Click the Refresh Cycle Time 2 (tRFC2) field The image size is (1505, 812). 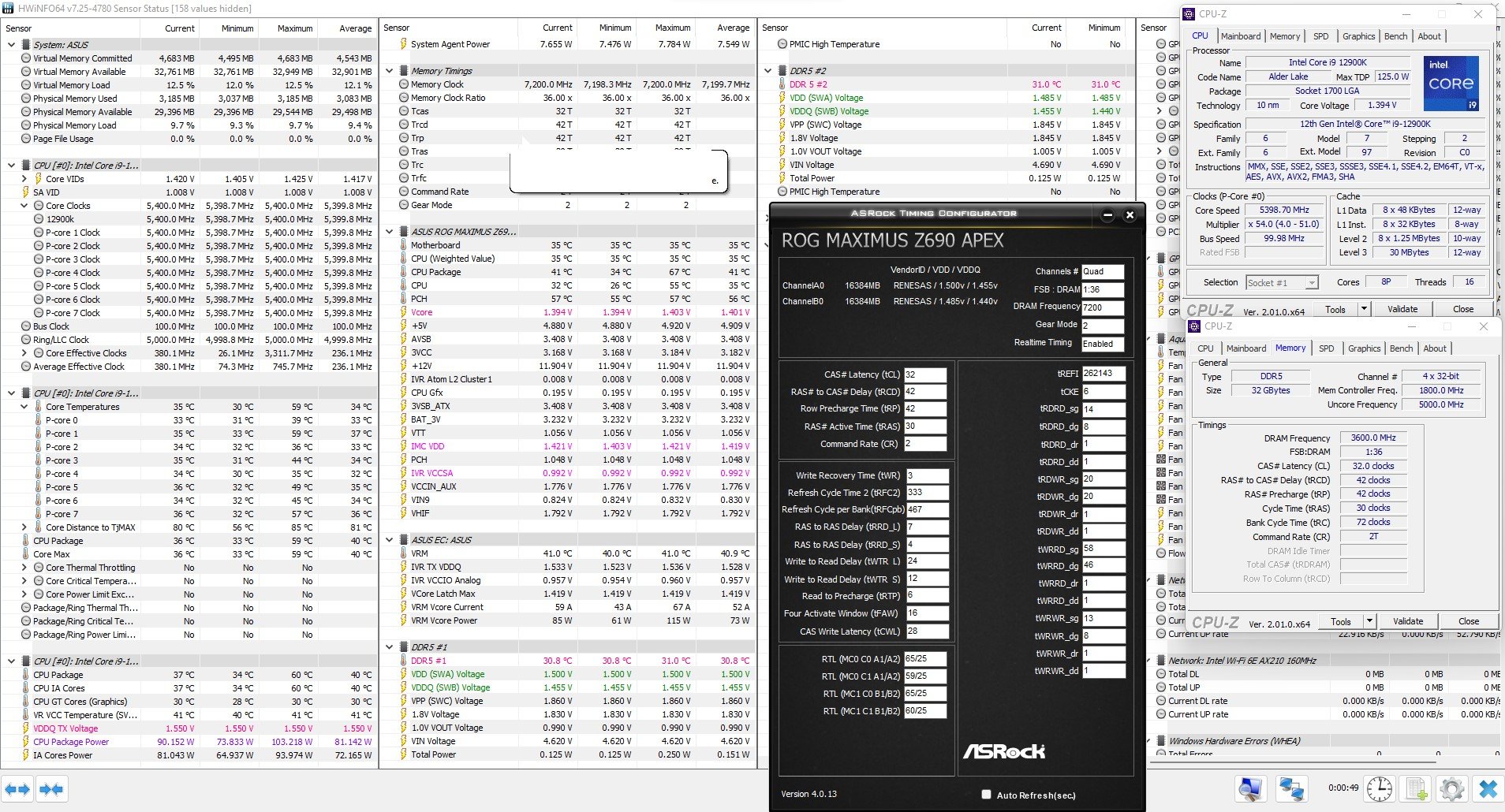pyautogui.click(x=927, y=492)
